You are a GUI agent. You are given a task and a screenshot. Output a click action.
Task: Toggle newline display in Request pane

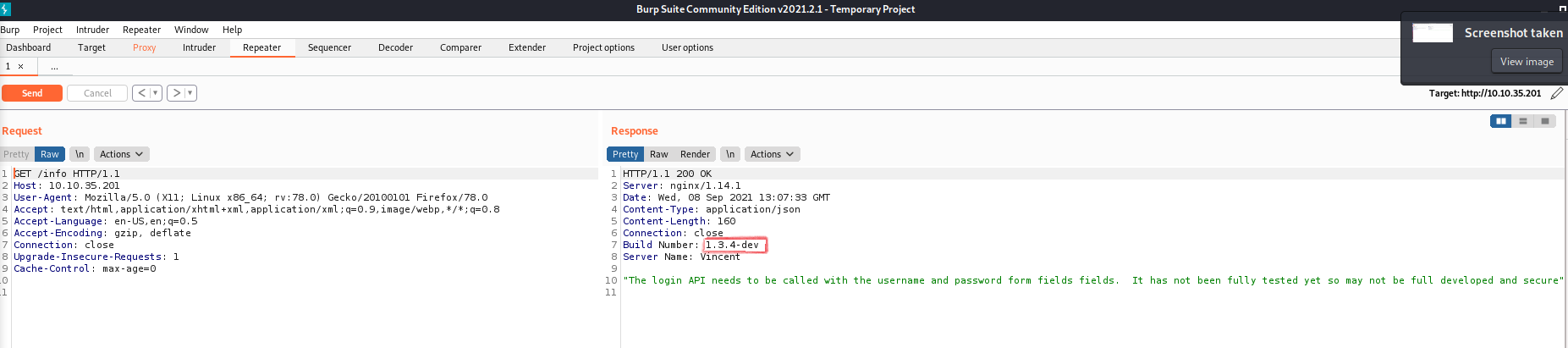tap(80, 154)
